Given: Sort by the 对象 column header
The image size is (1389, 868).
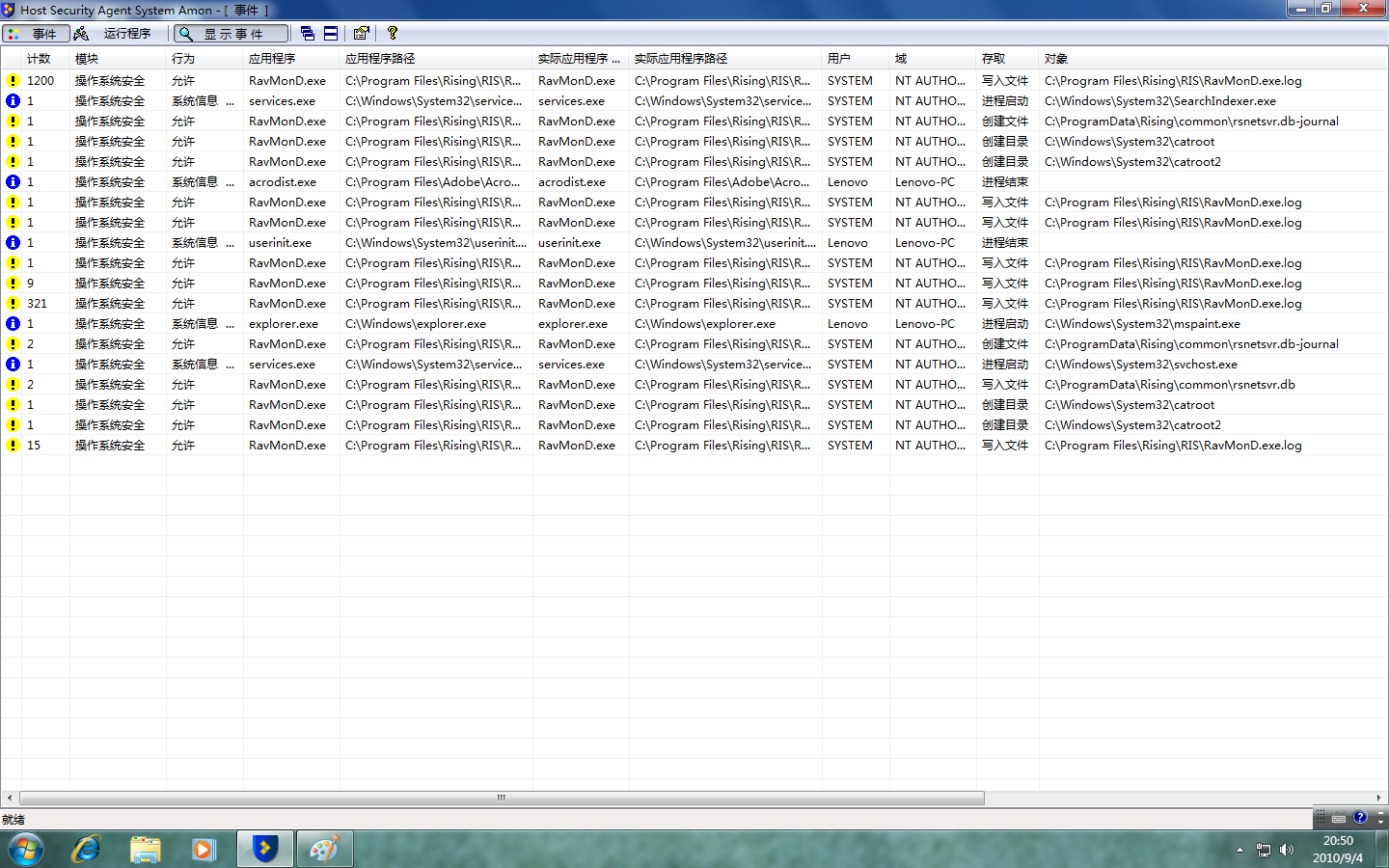Looking at the screenshot, I should point(1213,59).
